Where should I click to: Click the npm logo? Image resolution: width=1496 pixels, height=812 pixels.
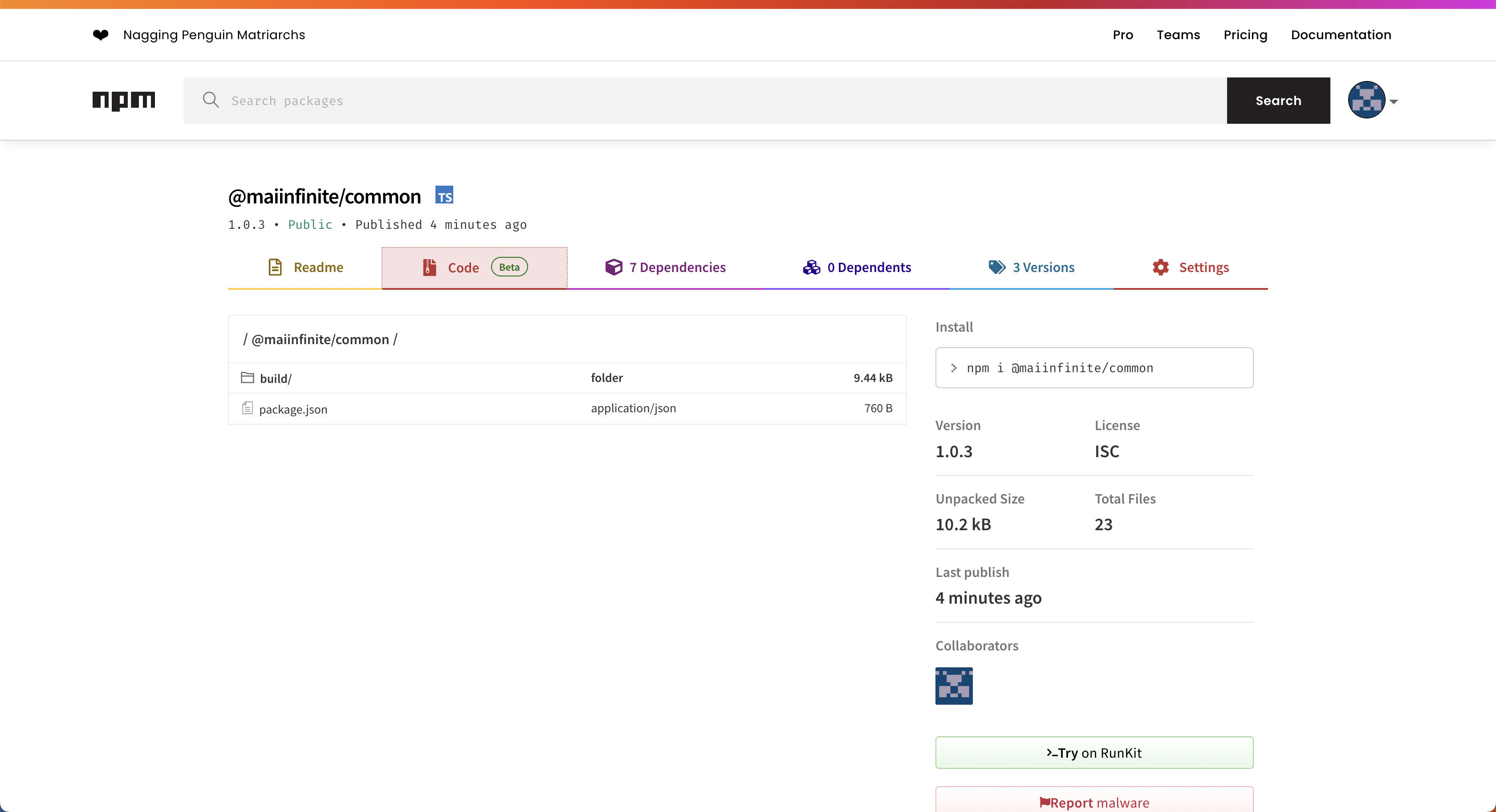[x=124, y=101]
